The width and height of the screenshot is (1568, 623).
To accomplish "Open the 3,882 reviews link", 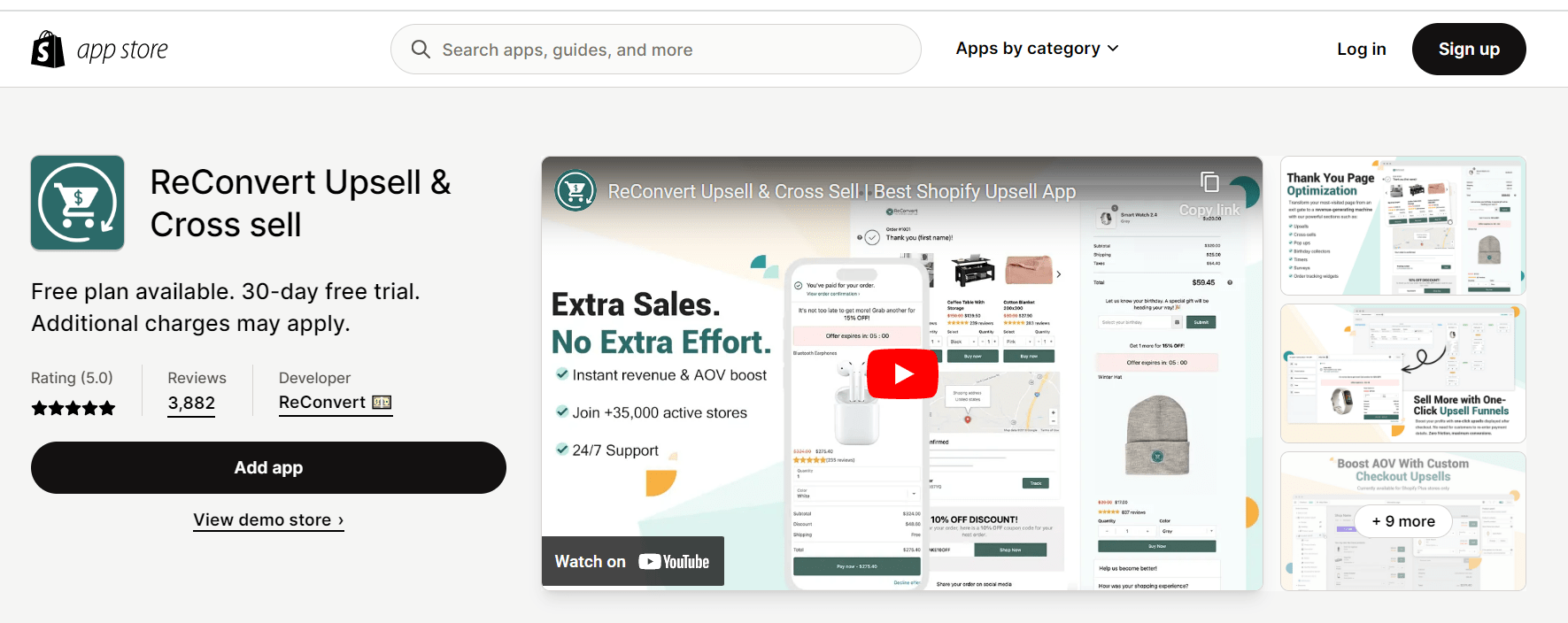I will click(x=191, y=404).
